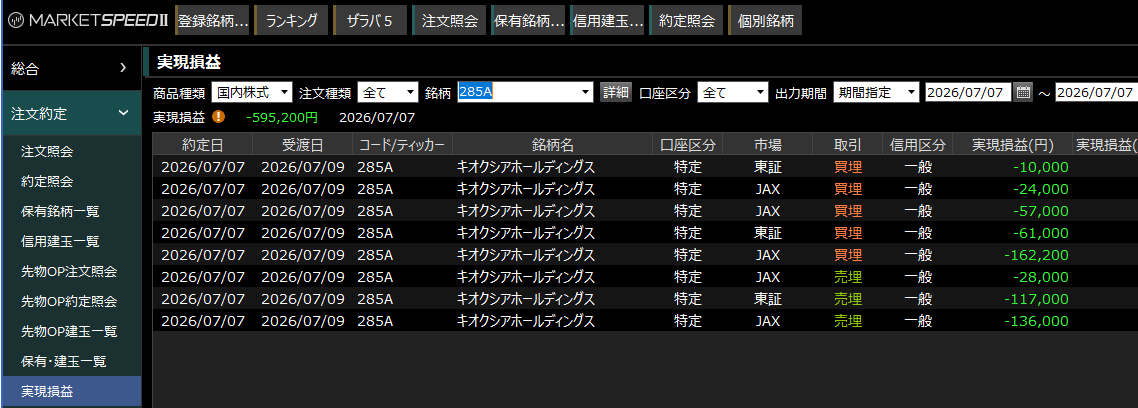Switch to the 約定照会 top tab

point(687,20)
